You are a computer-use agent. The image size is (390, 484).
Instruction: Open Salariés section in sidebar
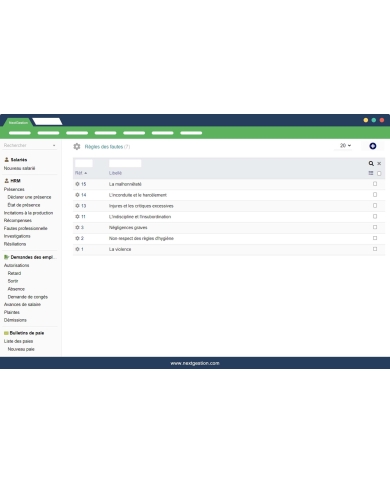pyautogui.click(x=19, y=160)
